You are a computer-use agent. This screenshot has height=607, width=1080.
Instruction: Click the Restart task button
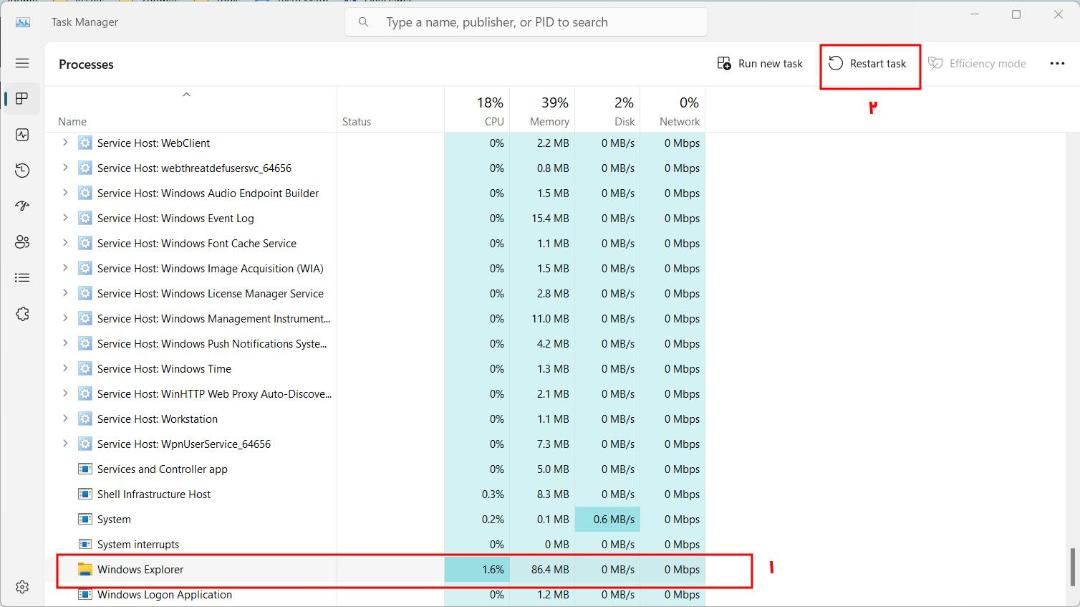point(867,63)
